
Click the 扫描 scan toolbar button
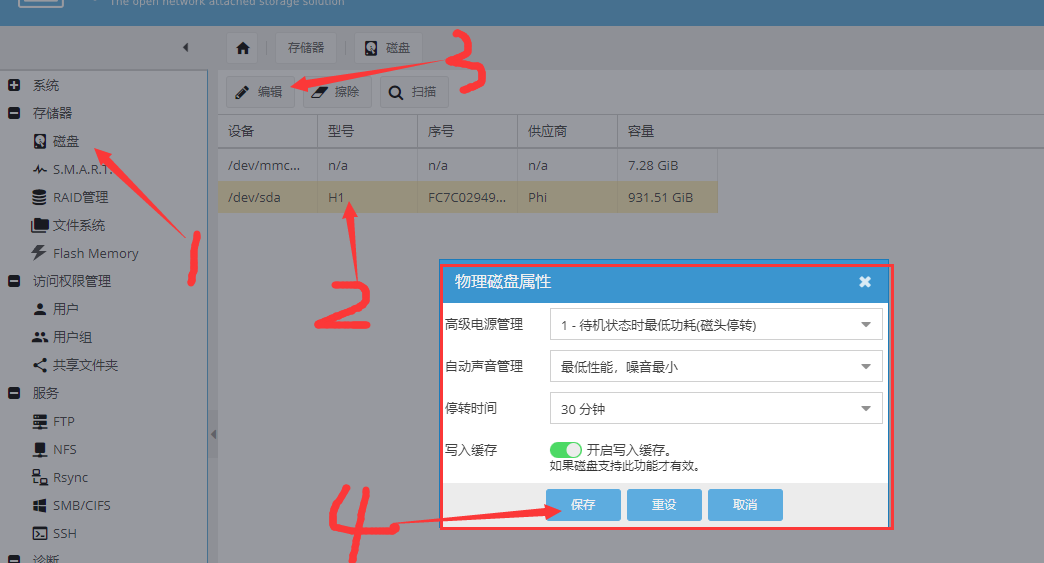coord(414,92)
